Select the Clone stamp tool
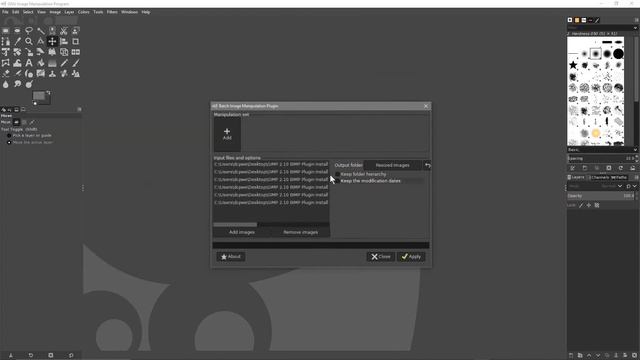 pos(52,73)
